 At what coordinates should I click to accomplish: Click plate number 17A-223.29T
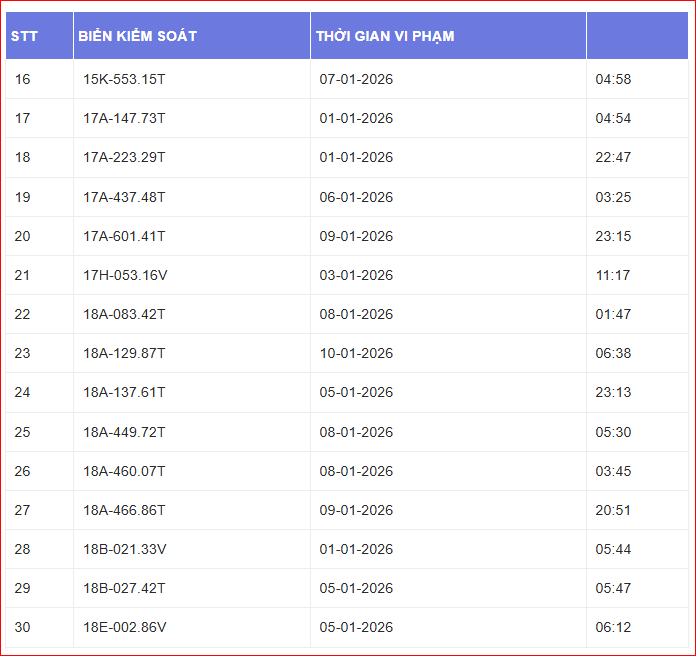click(x=124, y=157)
